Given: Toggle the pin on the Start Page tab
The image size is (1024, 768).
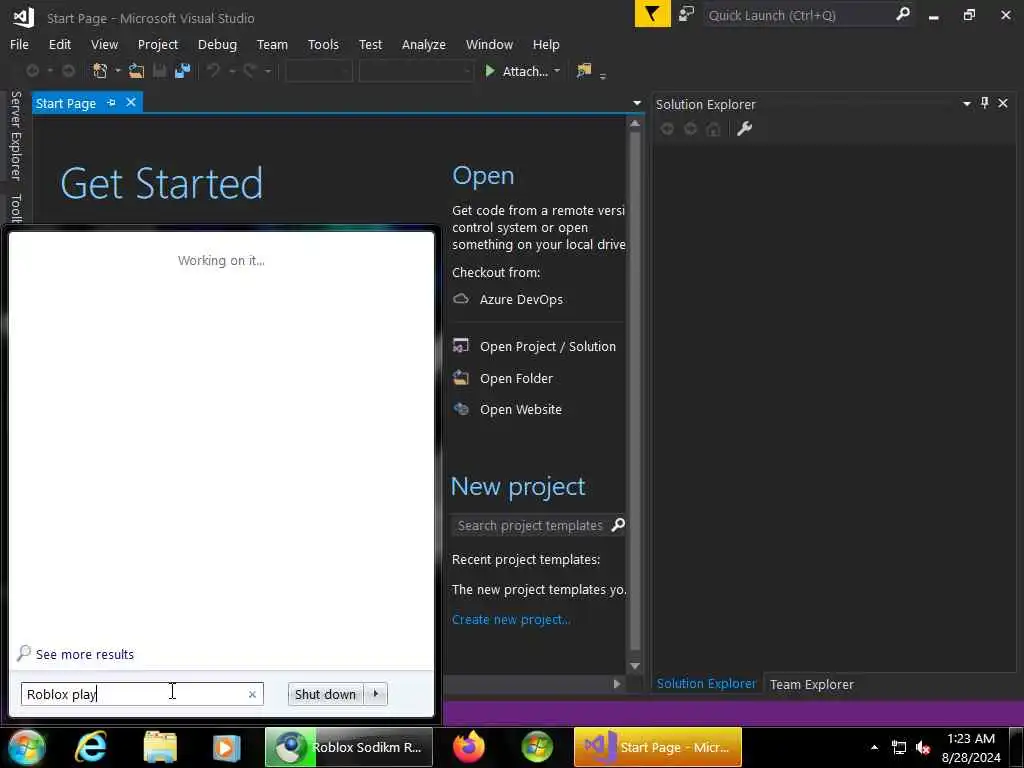Looking at the screenshot, I should [x=111, y=103].
